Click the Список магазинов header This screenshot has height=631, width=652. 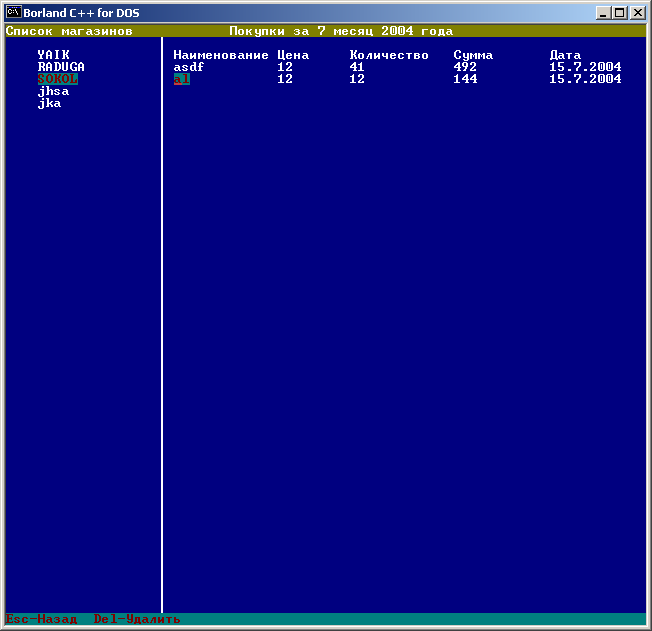69,31
